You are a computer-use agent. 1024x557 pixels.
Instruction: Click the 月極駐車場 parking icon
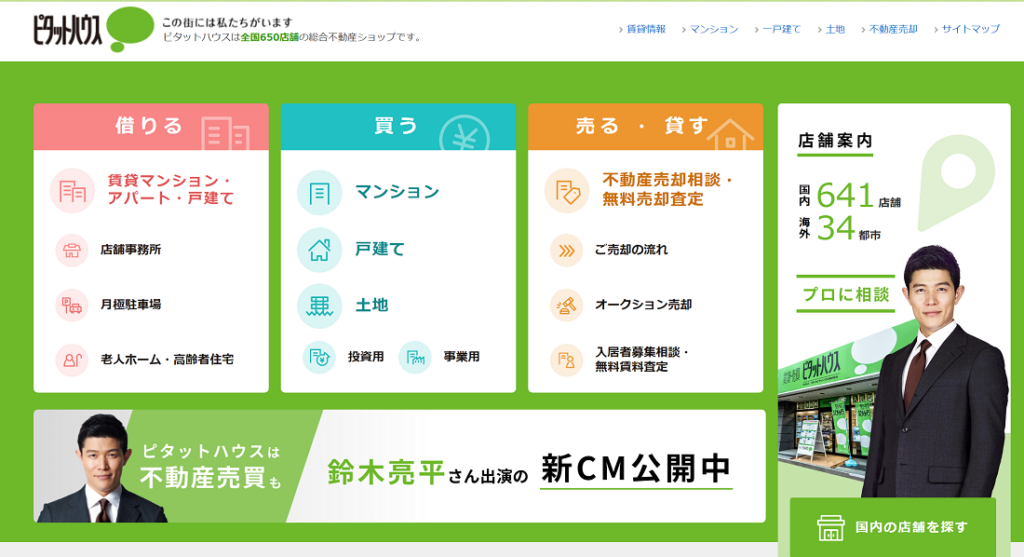pyautogui.click(x=72, y=305)
